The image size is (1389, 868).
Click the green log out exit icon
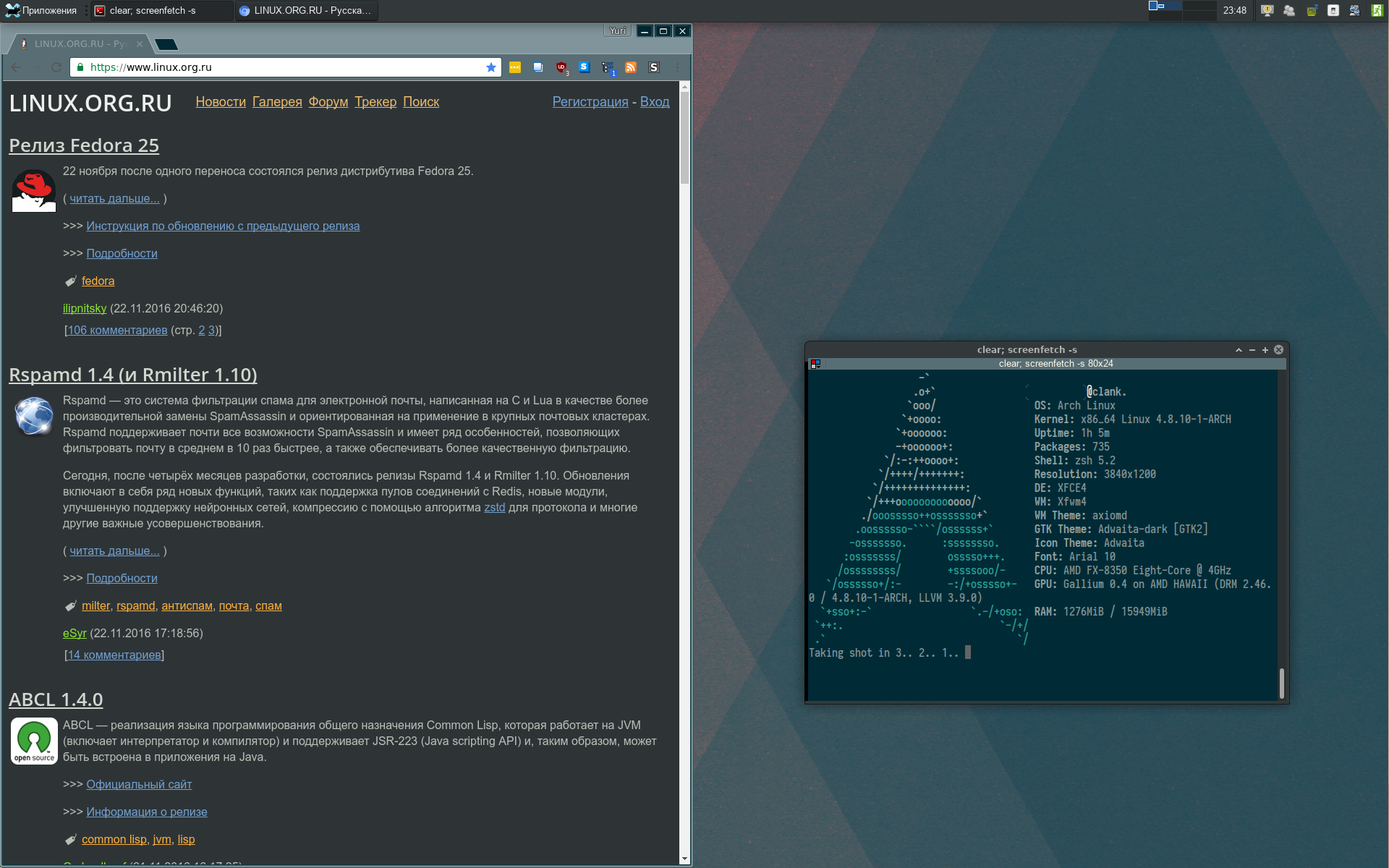[x=1377, y=10]
